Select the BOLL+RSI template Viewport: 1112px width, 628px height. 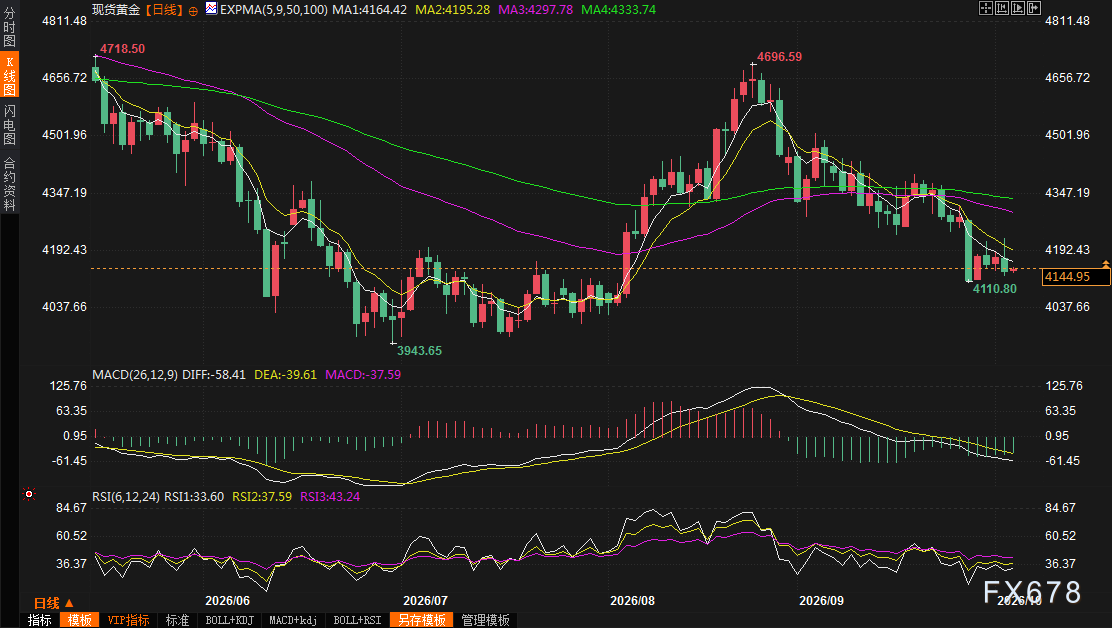[x=357, y=620]
